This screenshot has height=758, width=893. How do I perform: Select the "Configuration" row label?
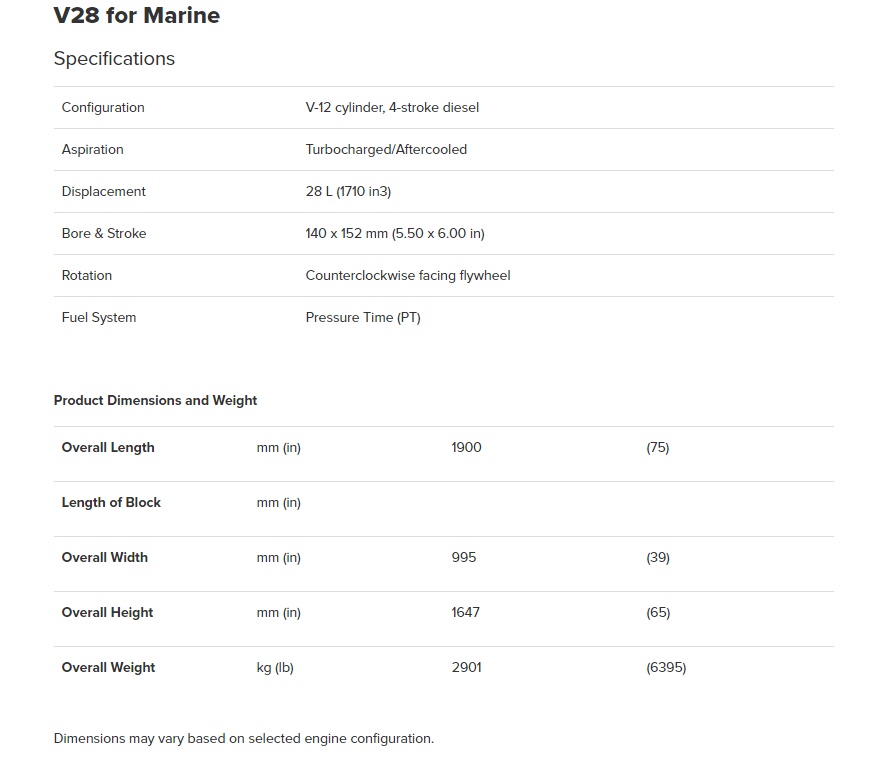click(x=103, y=108)
